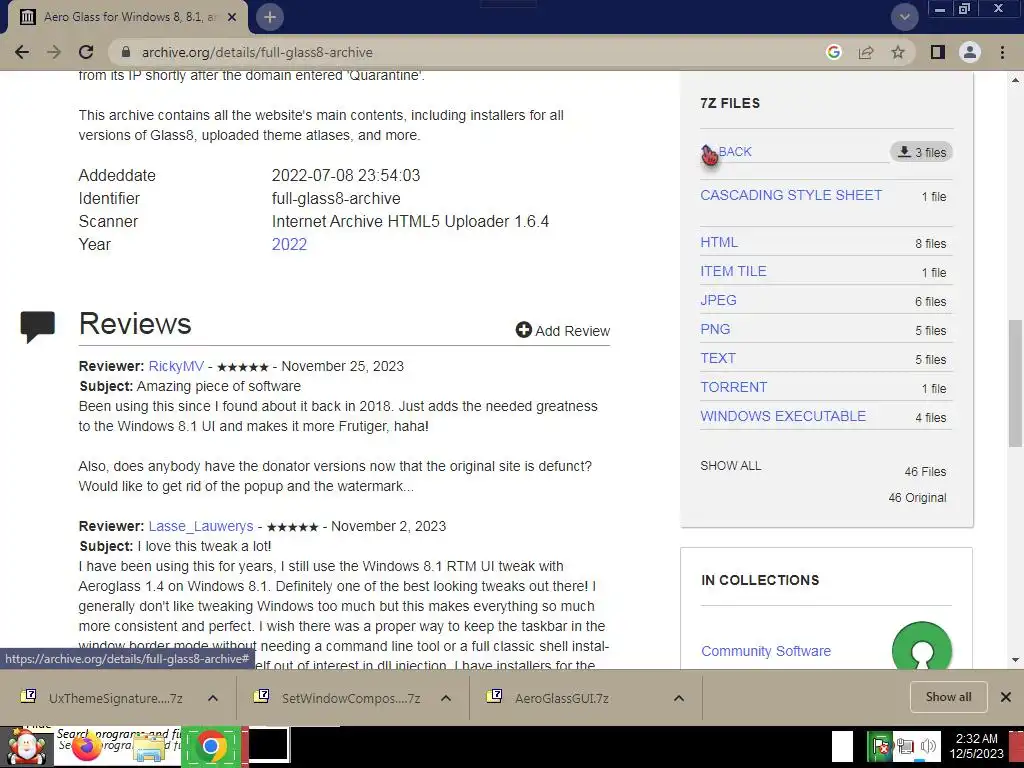Download the 3 files 7Z bundle
1024x768 pixels.
click(921, 152)
